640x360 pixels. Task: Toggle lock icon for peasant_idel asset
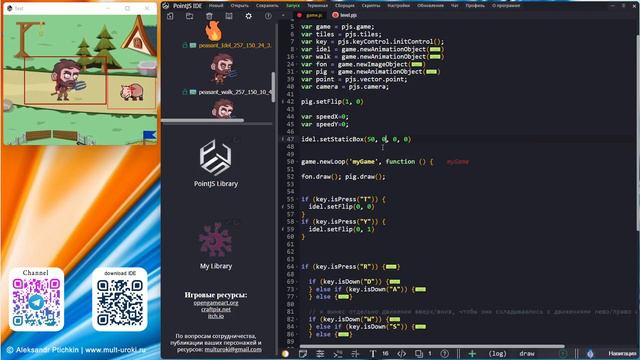(185, 45)
